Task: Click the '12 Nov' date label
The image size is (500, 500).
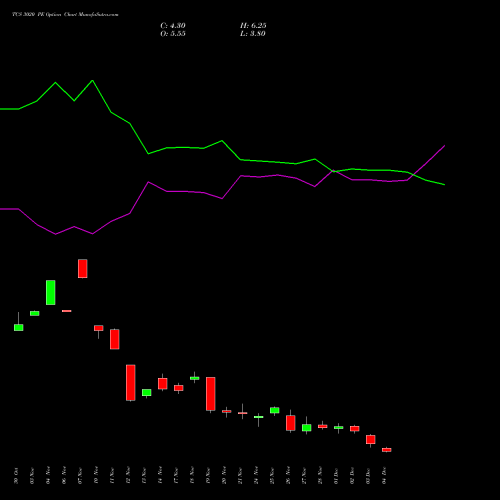Action: [128, 476]
